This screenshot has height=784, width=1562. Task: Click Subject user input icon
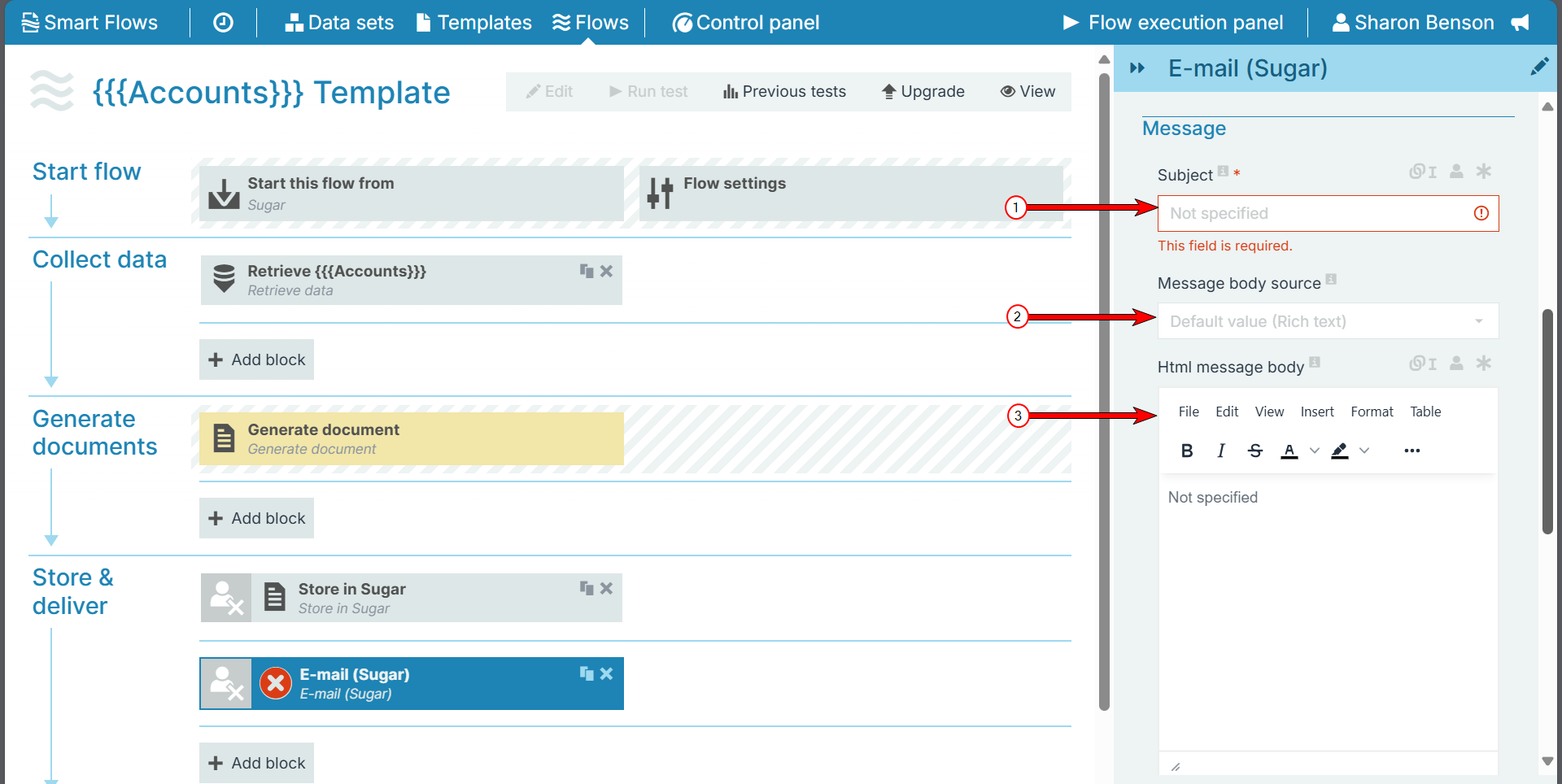tap(1456, 172)
